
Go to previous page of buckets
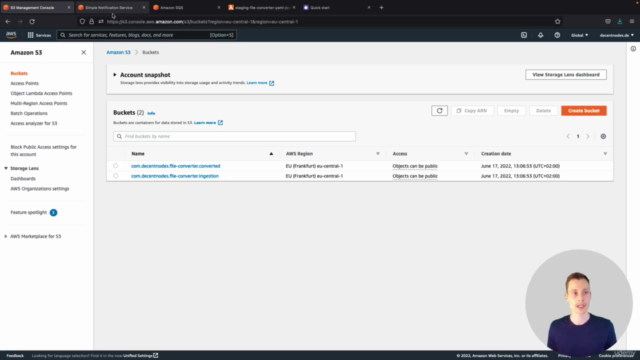point(568,136)
